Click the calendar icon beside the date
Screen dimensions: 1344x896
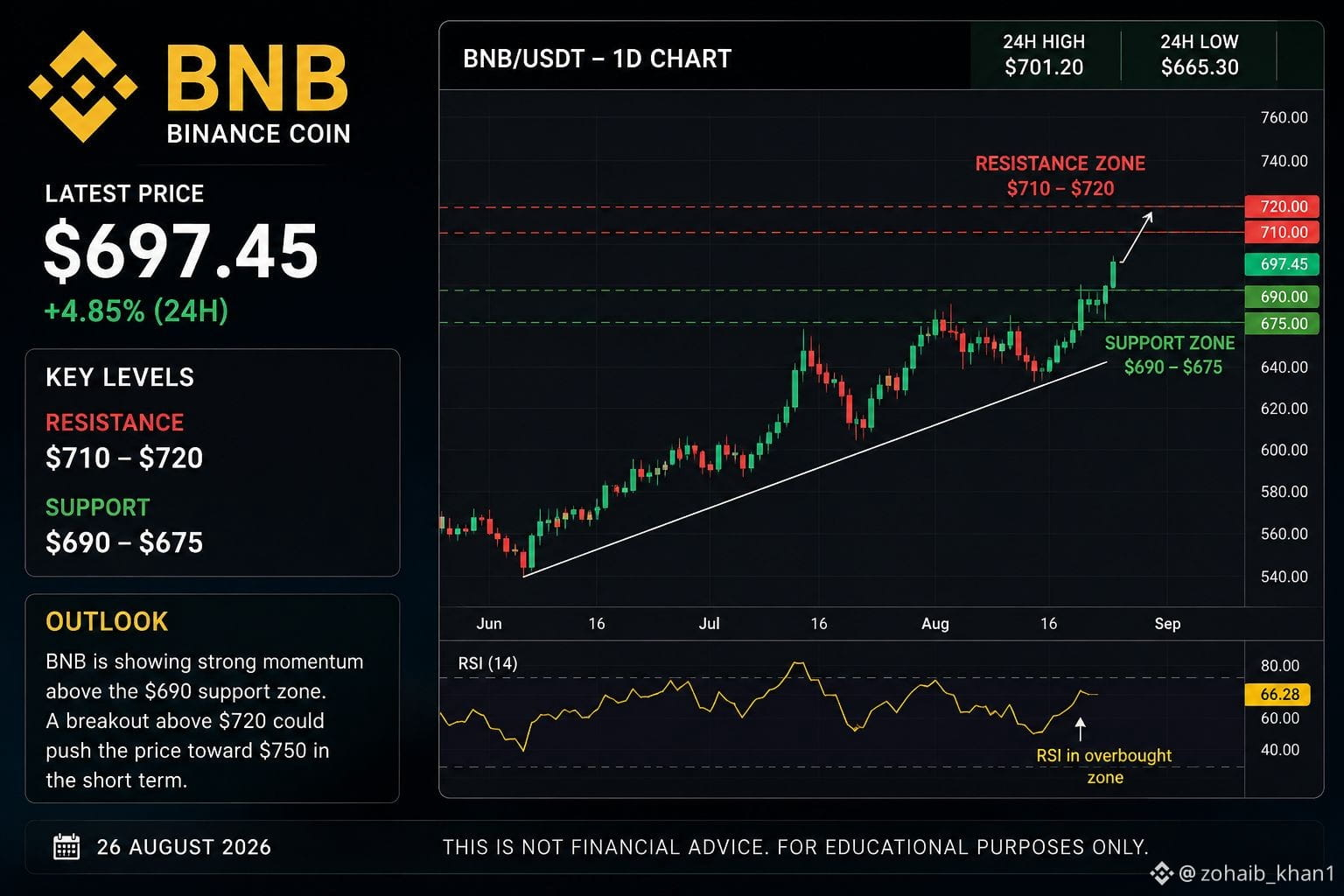click(66, 847)
